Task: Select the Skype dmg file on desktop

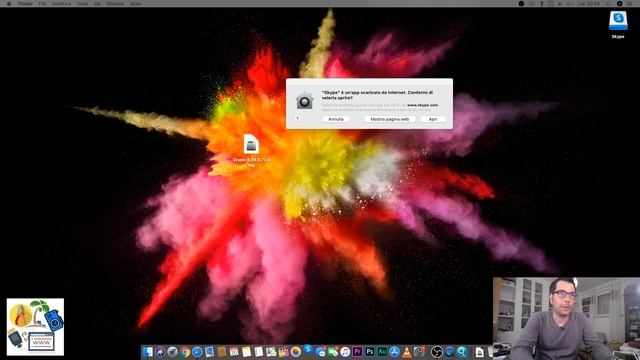Action: (251, 144)
